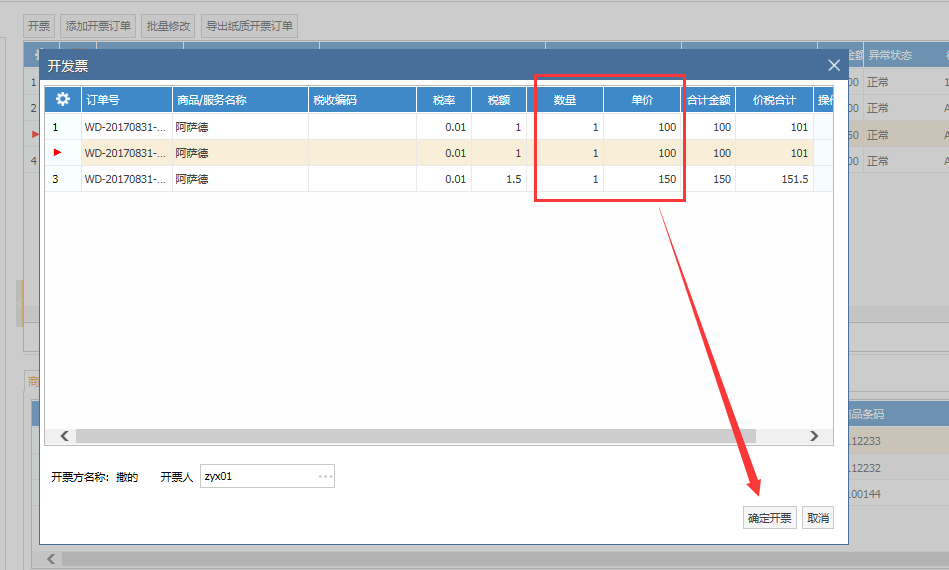Select row 3 by its row number
Image resolution: width=949 pixels, height=570 pixels.
(x=55, y=179)
